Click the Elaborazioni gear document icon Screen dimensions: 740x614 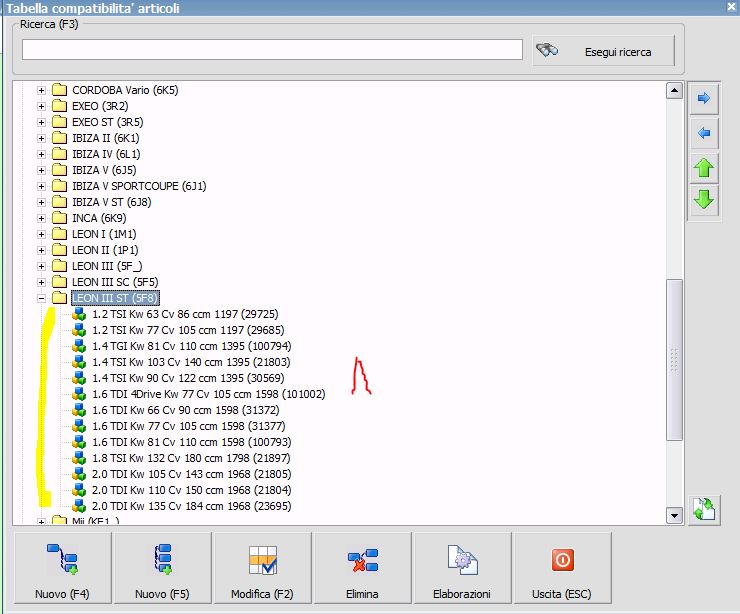[462, 560]
